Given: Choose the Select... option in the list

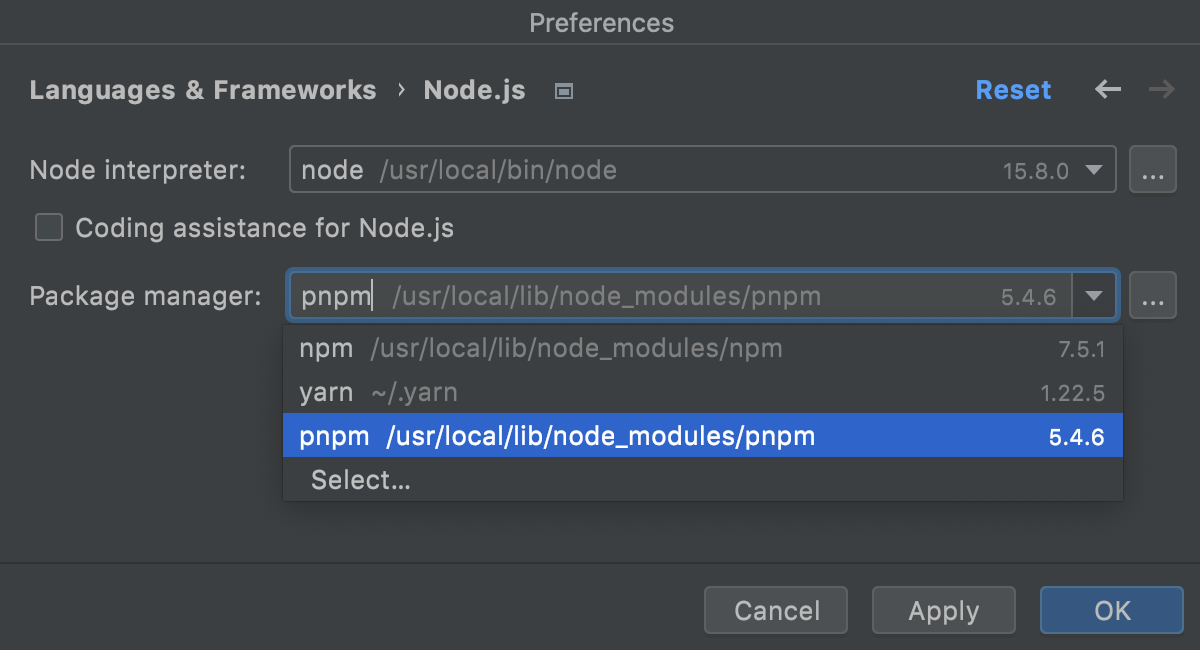Looking at the screenshot, I should point(360,480).
